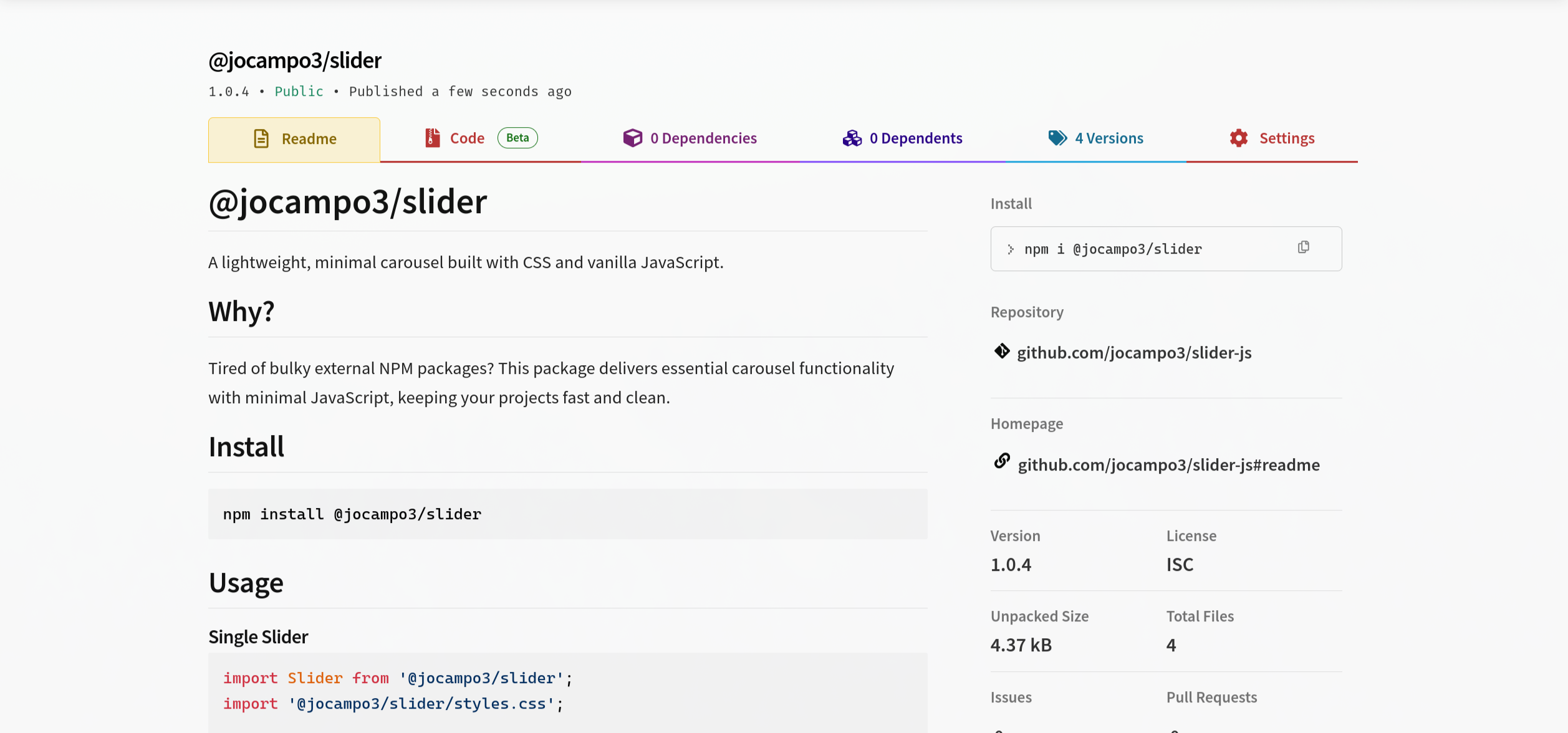View the 0 Dependents tab
The image size is (1568, 733).
pyautogui.click(x=902, y=138)
